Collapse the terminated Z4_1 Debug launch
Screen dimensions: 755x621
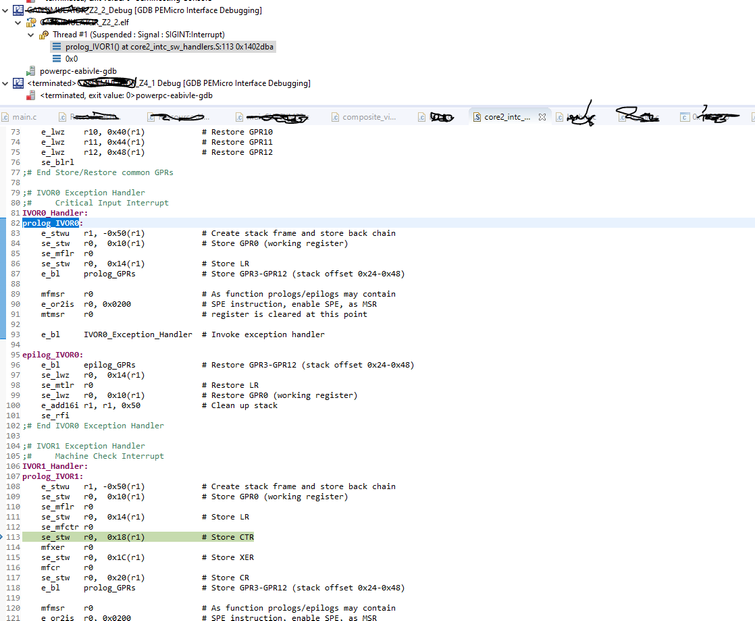tap(5, 83)
